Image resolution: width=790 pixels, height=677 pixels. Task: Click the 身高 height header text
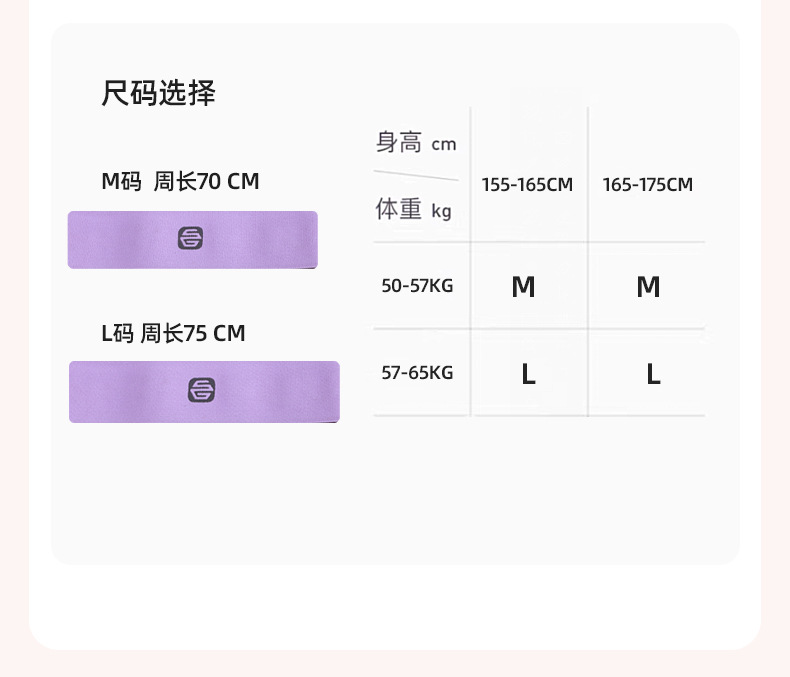(399, 142)
